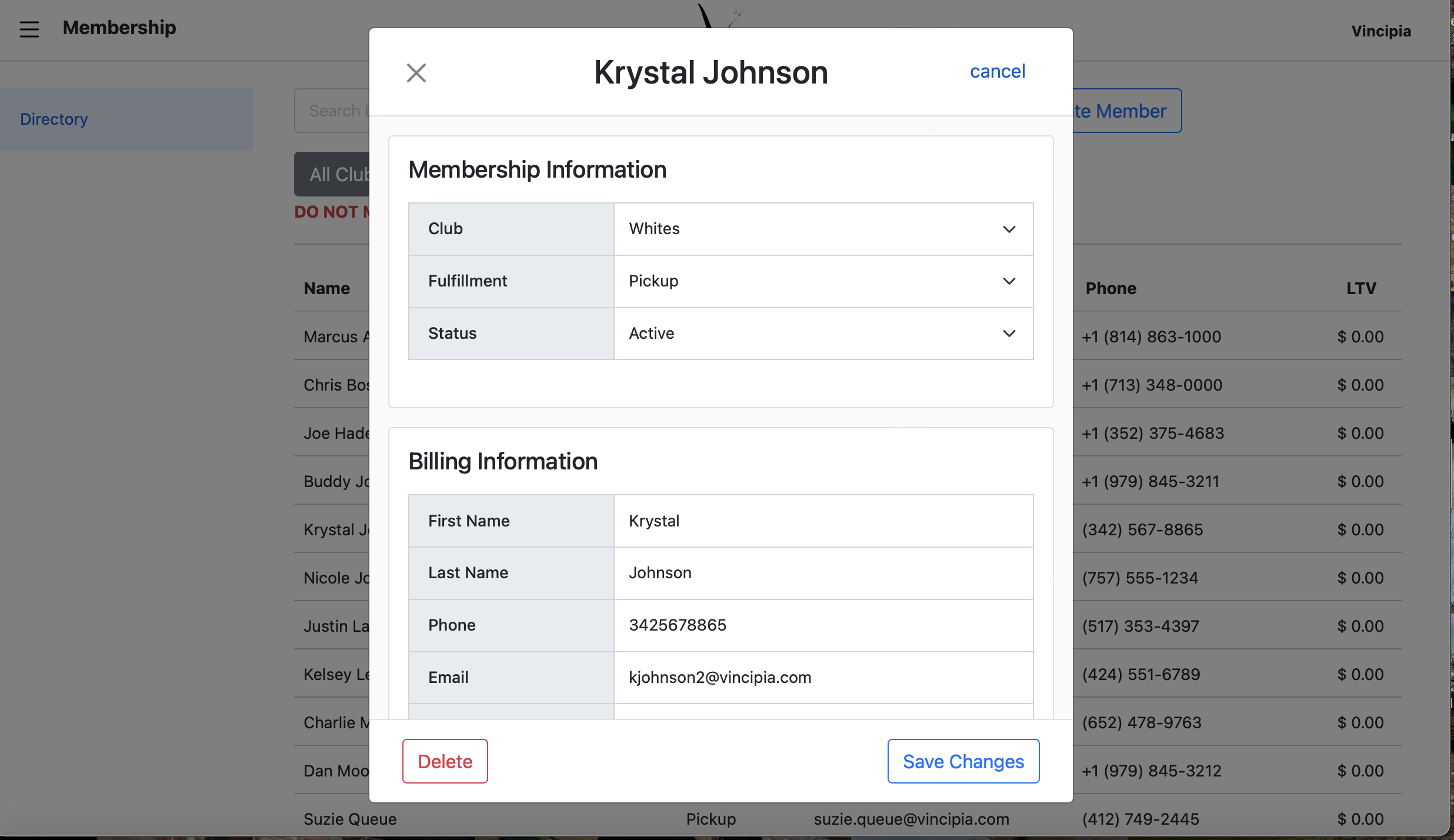The width and height of the screenshot is (1454, 840).
Task: Select the Suzie Queue row name
Action: [x=350, y=819]
